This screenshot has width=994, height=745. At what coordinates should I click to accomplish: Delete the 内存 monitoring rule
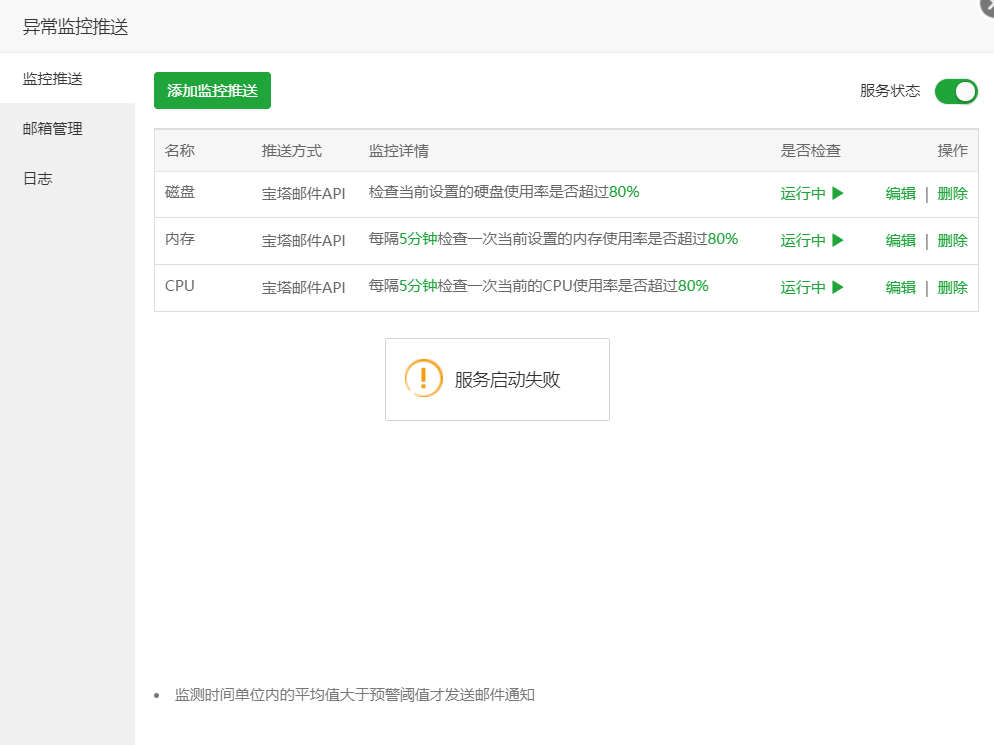pos(951,240)
